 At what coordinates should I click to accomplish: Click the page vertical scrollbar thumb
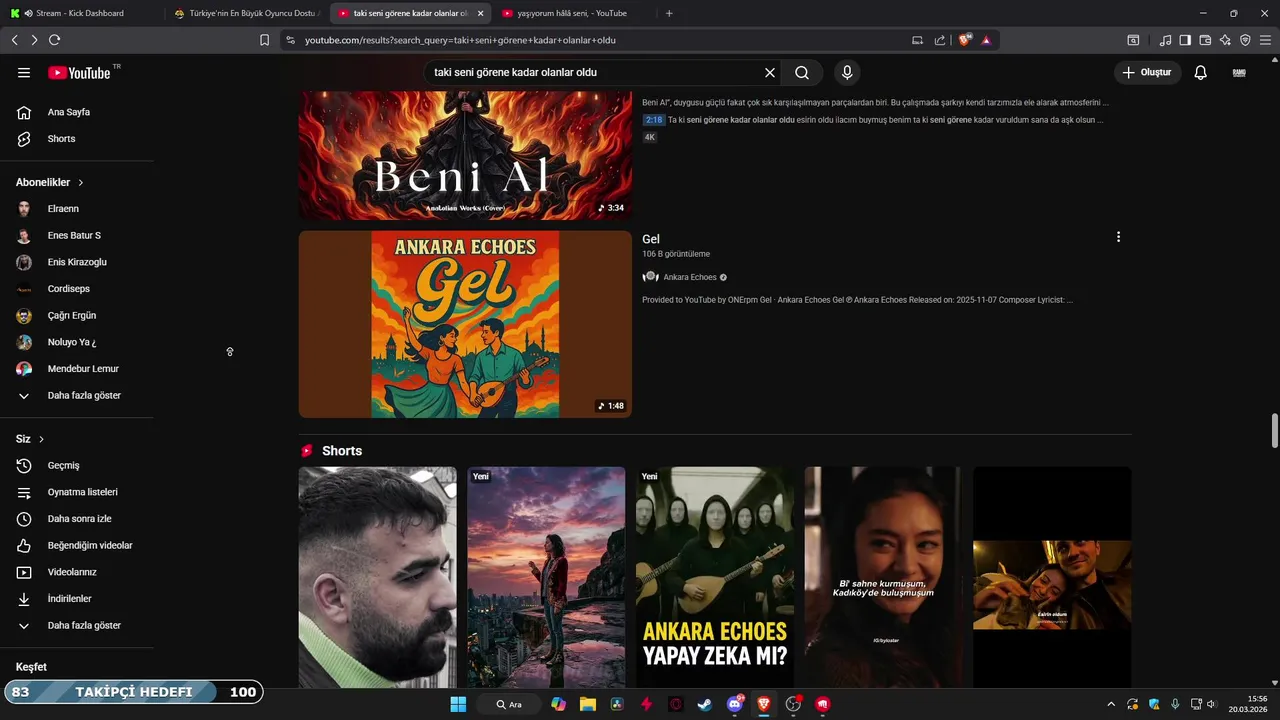coord(1274,430)
